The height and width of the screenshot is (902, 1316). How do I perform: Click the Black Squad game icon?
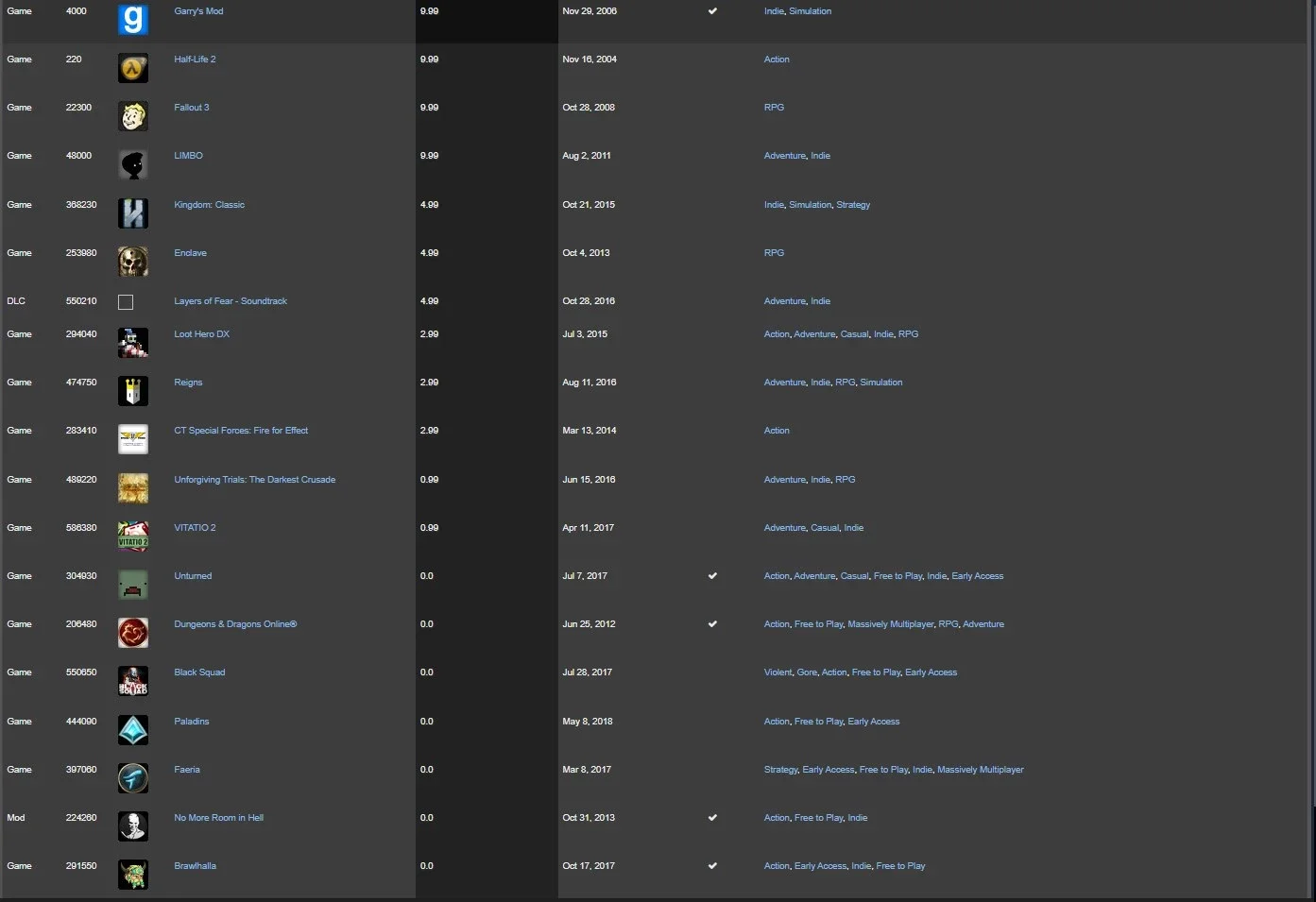pos(133,681)
